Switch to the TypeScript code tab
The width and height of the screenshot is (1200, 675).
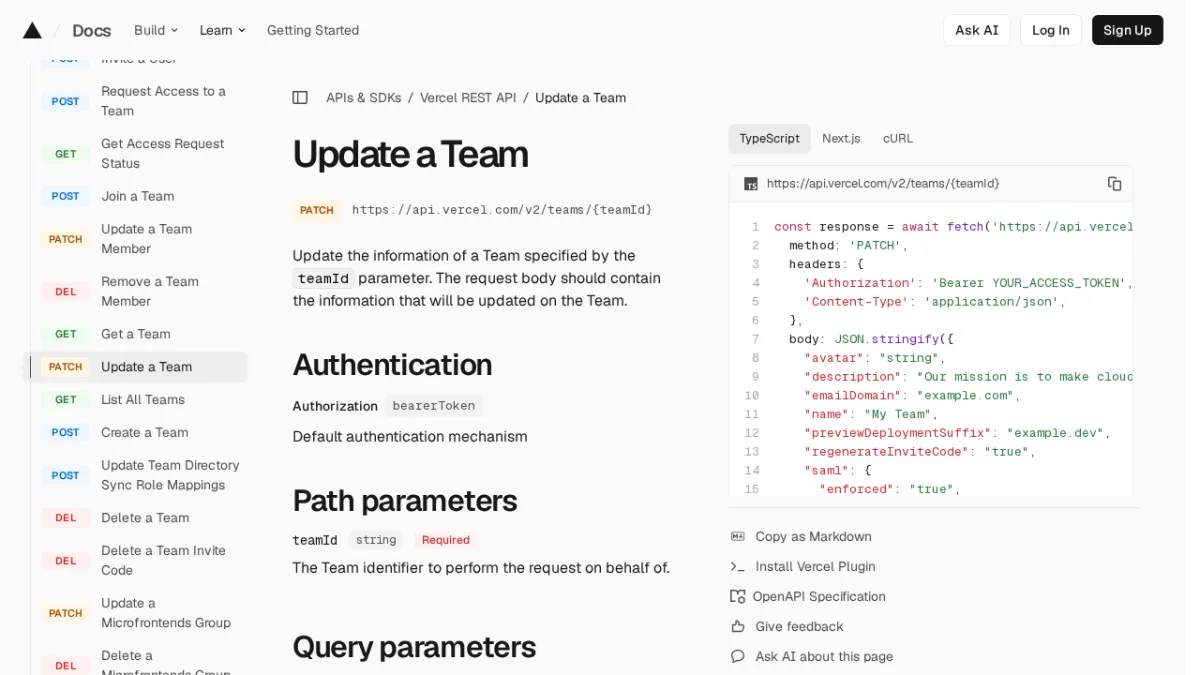point(769,139)
